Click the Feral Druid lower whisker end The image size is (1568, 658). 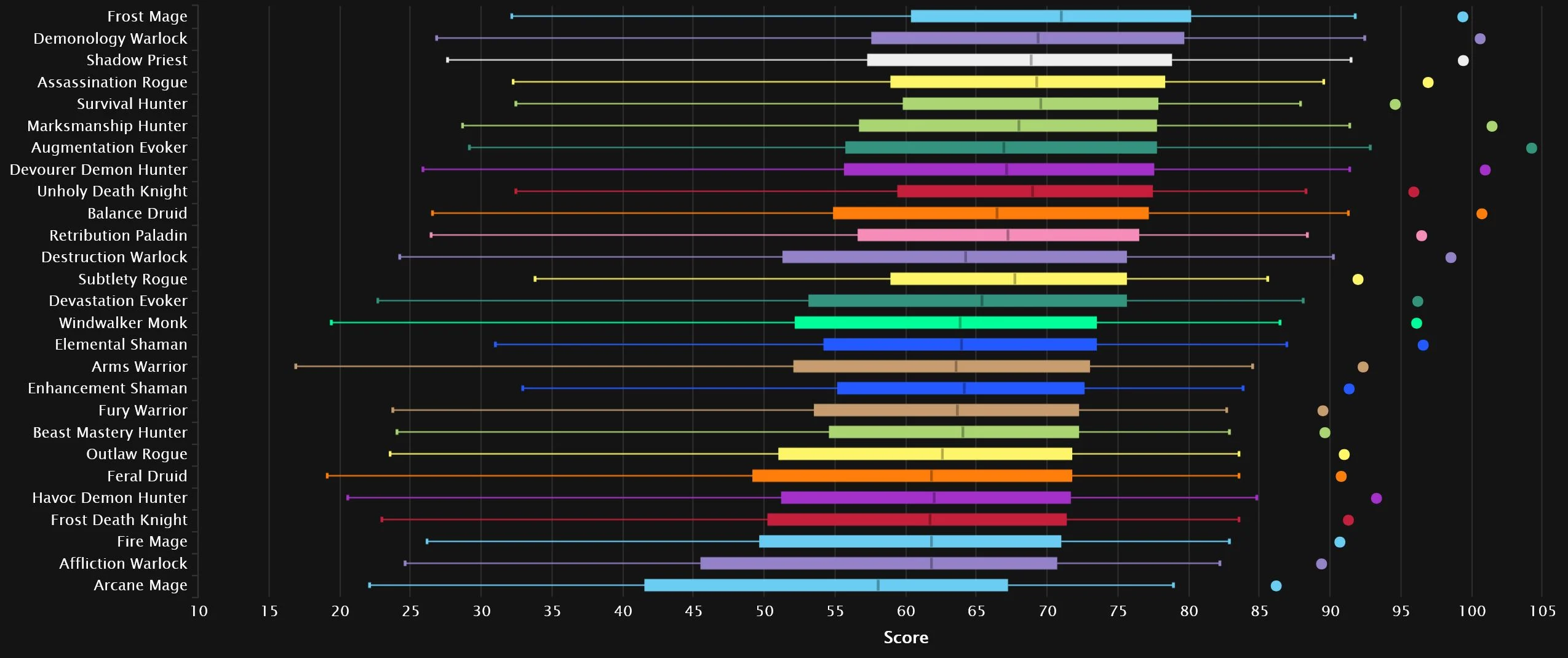[327, 476]
